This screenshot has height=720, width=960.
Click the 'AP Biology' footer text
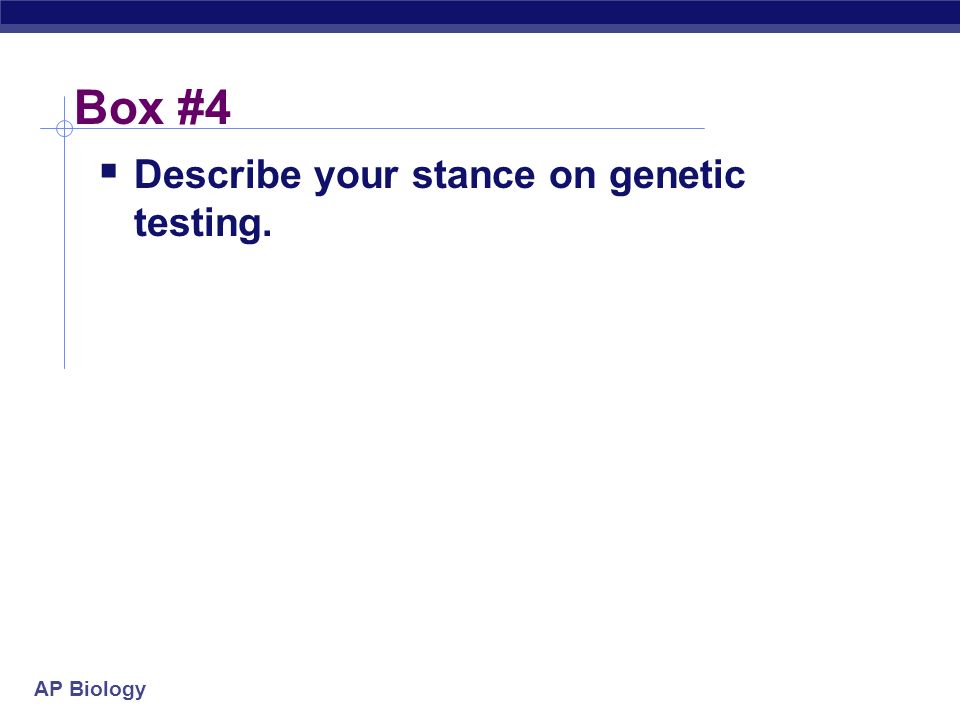90,689
